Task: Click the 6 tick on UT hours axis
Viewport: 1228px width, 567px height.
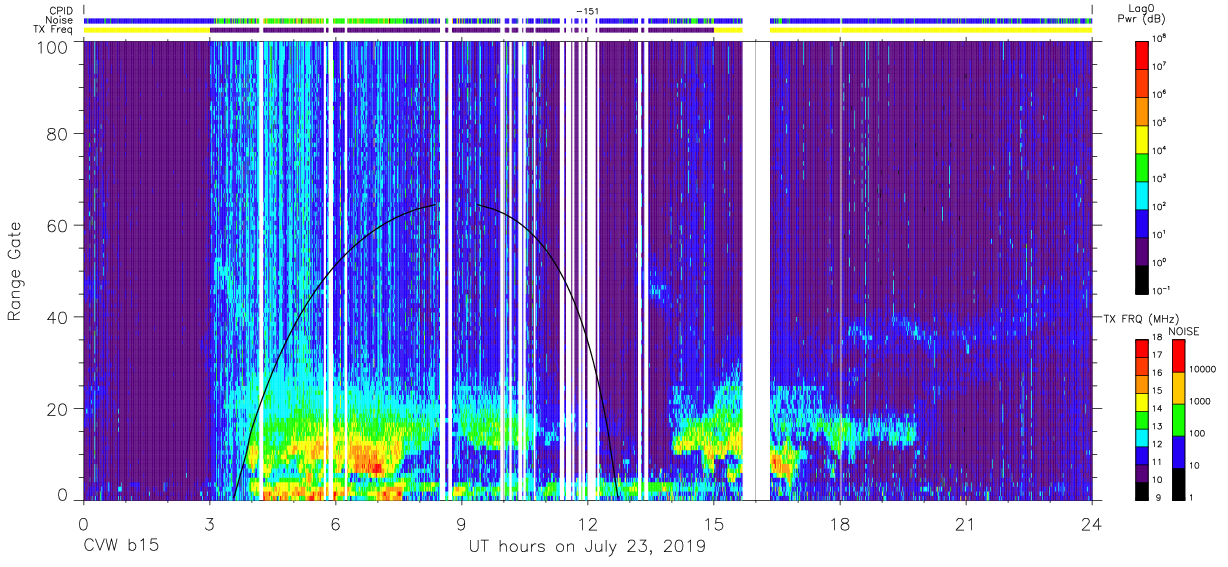Action: [x=336, y=524]
